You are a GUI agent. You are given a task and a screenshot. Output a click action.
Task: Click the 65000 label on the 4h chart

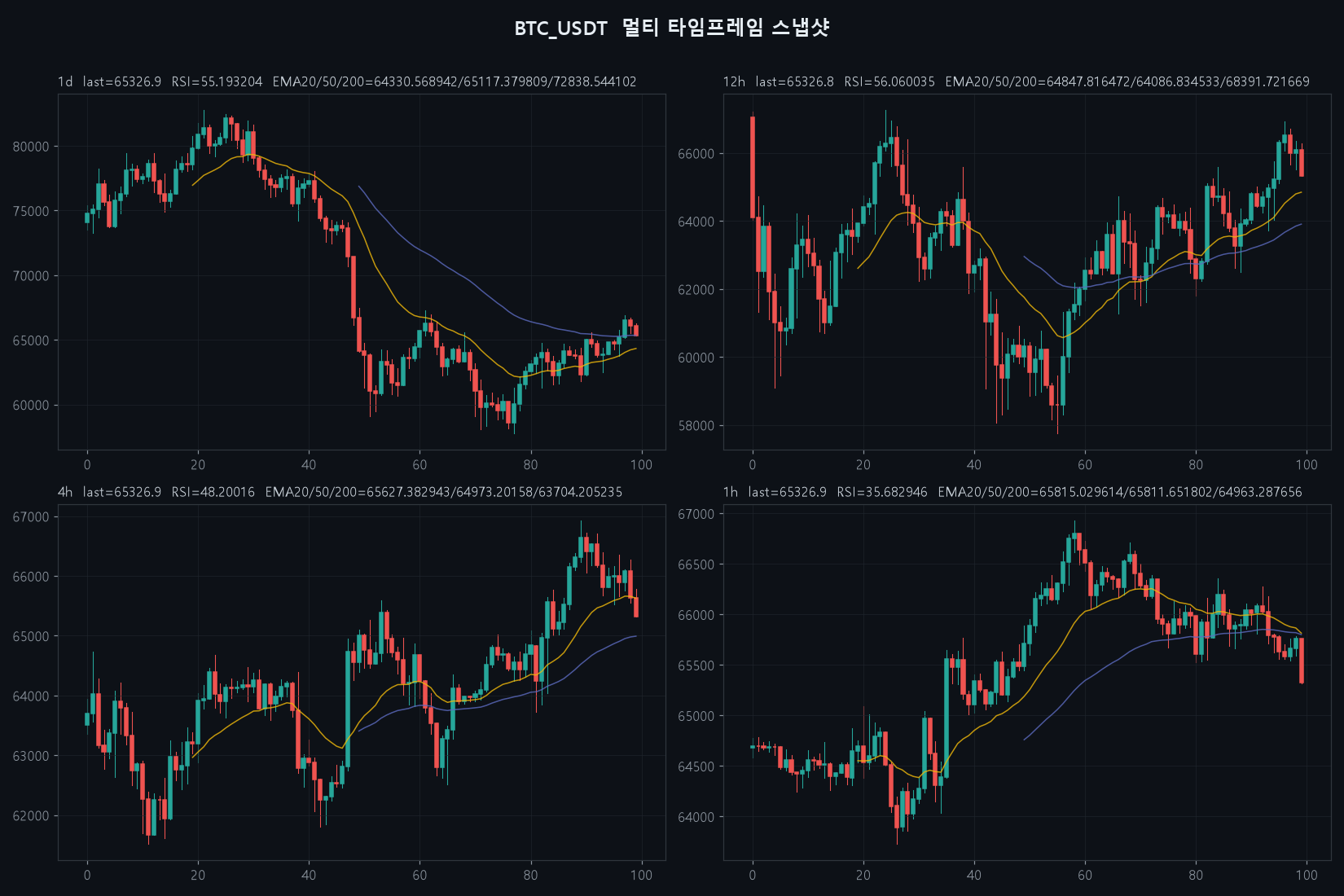point(31,636)
